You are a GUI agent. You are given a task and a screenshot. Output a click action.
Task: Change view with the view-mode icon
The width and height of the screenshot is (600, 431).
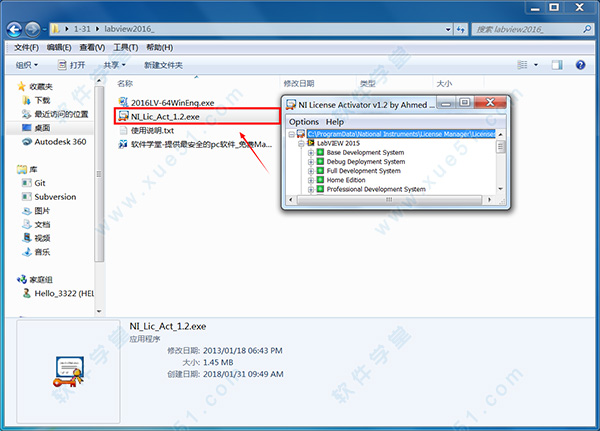(x=522, y=65)
